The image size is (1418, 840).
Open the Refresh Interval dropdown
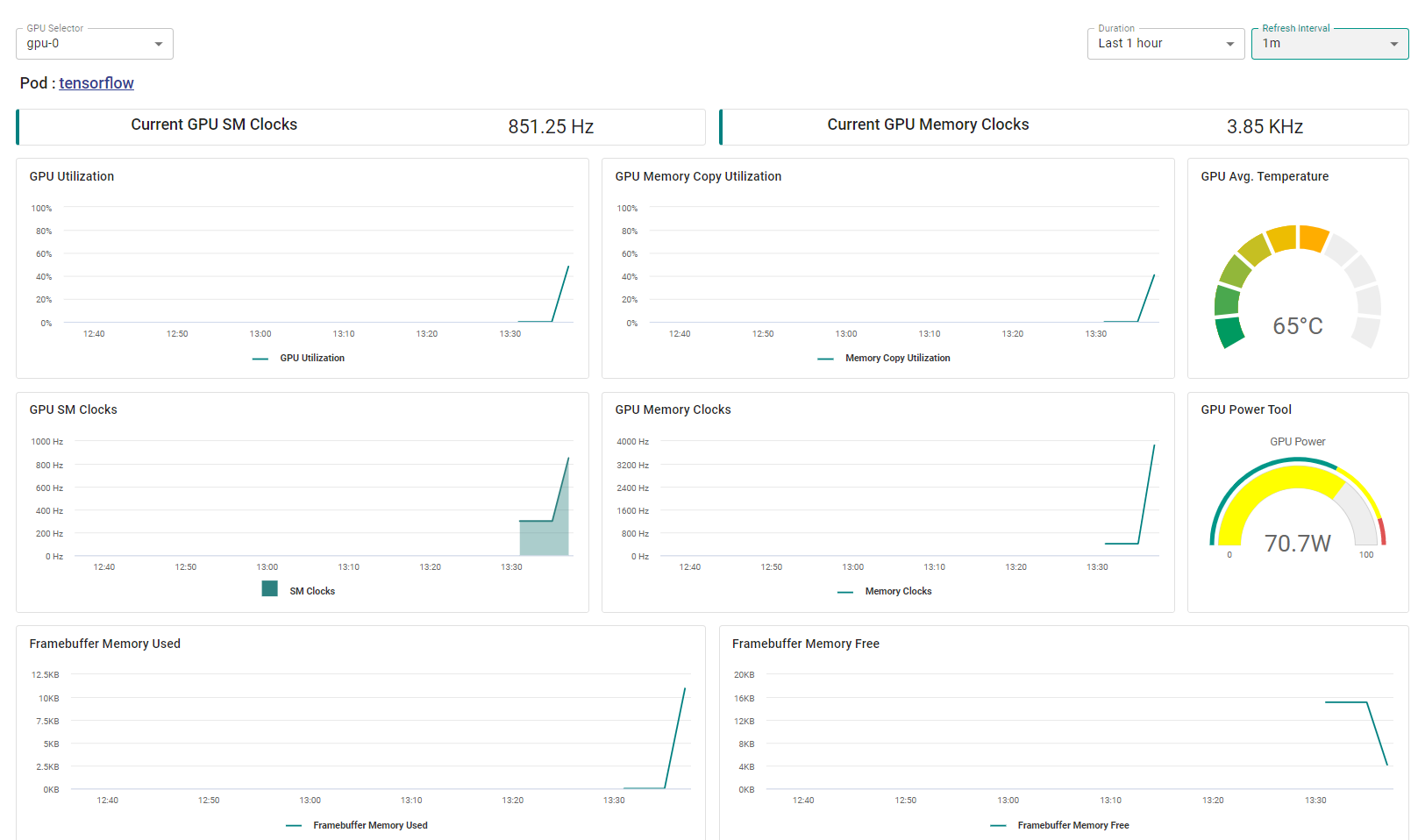tap(1329, 44)
